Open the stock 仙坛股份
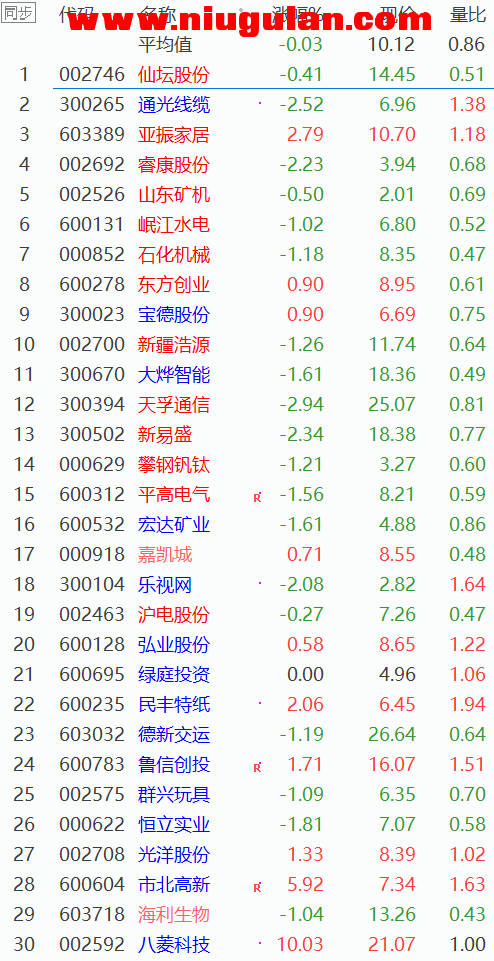The height and width of the screenshot is (961, 494). pos(174,74)
